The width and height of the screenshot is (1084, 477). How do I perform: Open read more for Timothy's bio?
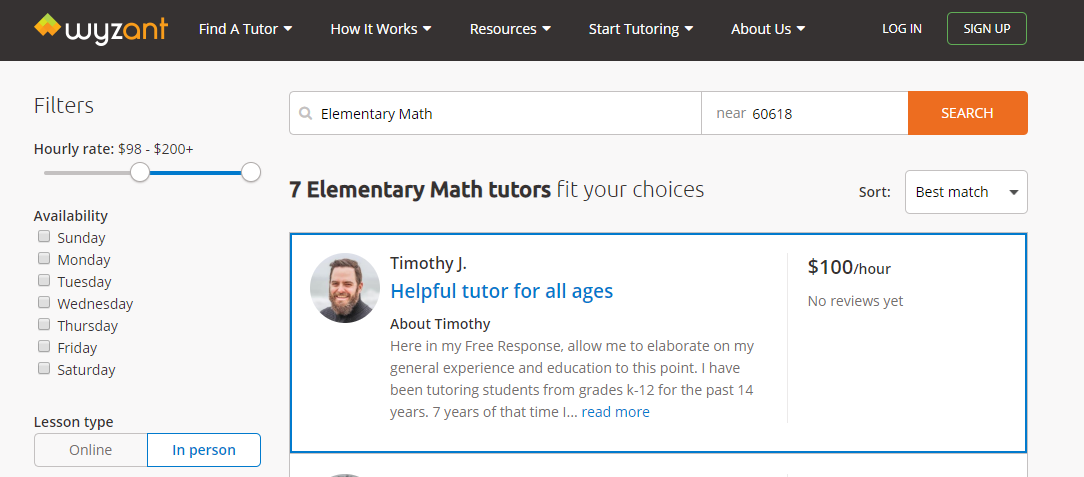[x=615, y=412]
